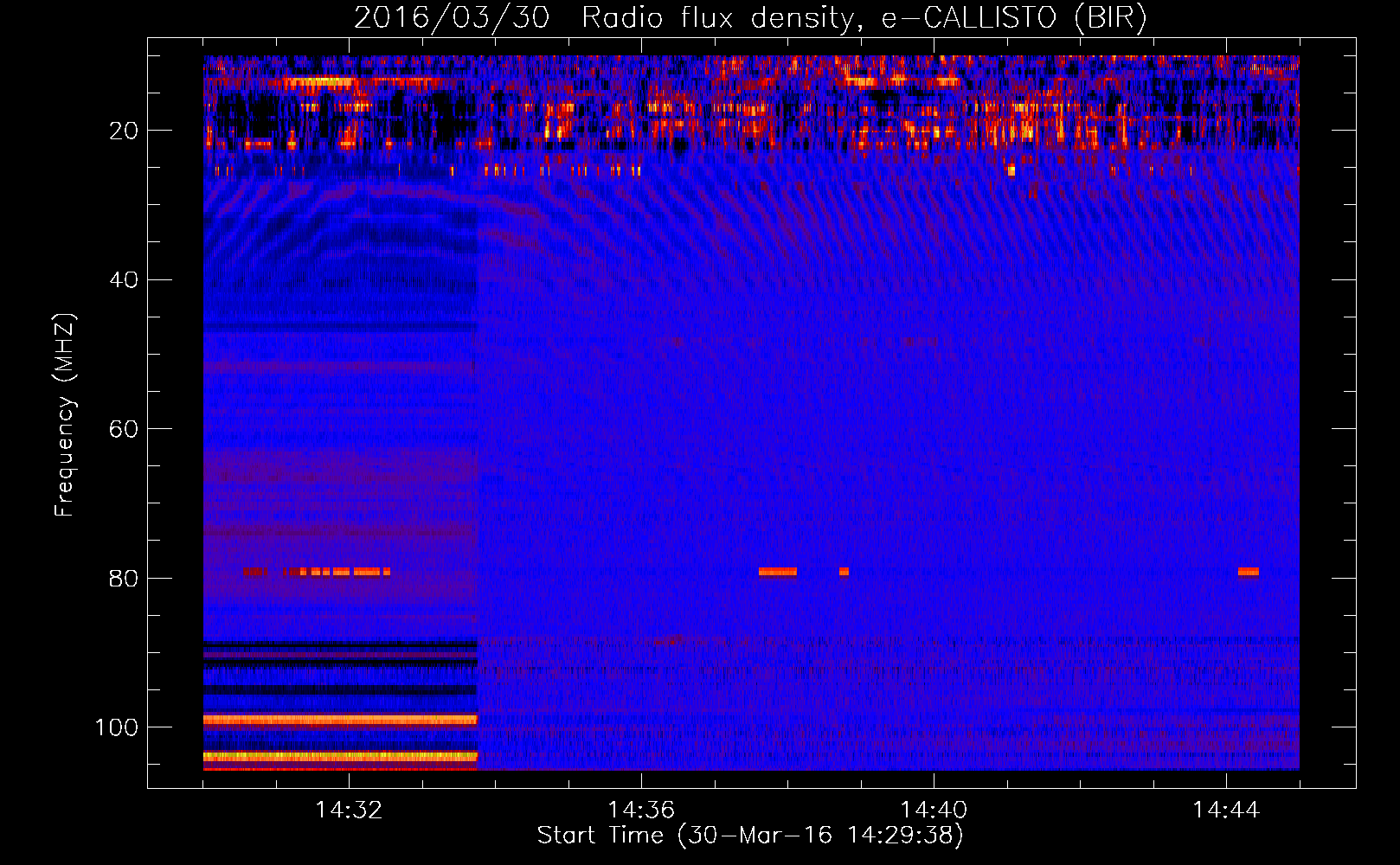Click the 60 frequency tick label
Image resolution: width=1400 pixels, height=865 pixels.
pyautogui.click(x=124, y=429)
